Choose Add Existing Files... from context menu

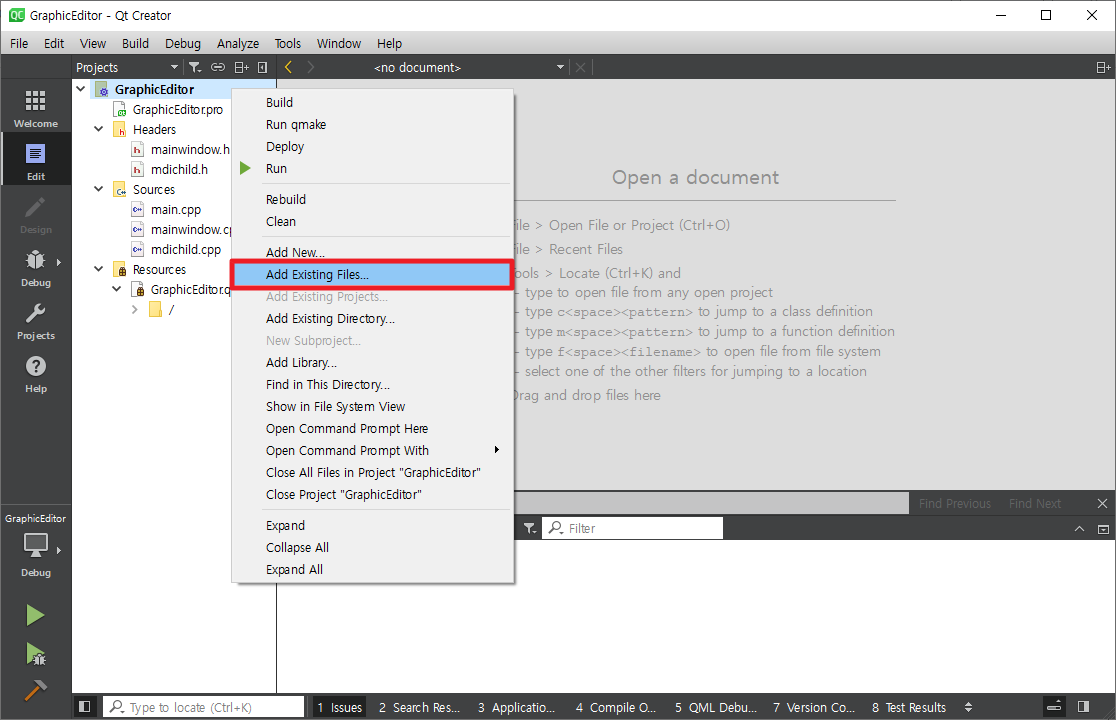373,275
